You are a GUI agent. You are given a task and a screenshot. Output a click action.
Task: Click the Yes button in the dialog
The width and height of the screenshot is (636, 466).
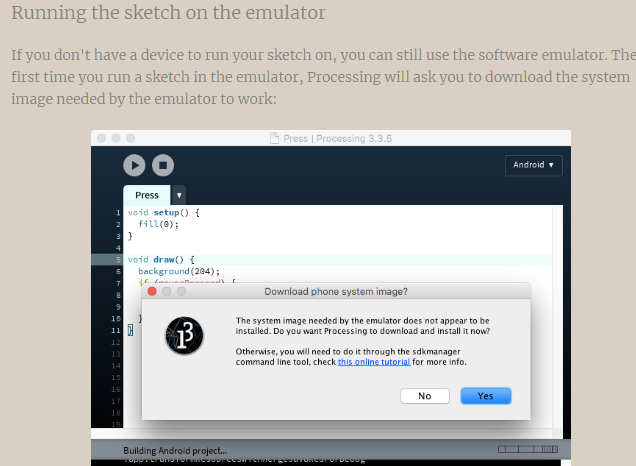[x=486, y=396]
